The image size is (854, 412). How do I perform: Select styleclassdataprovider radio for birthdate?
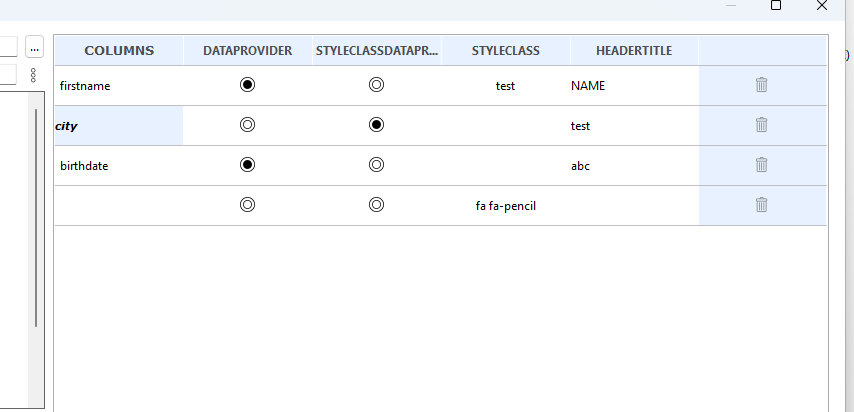[376, 165]
